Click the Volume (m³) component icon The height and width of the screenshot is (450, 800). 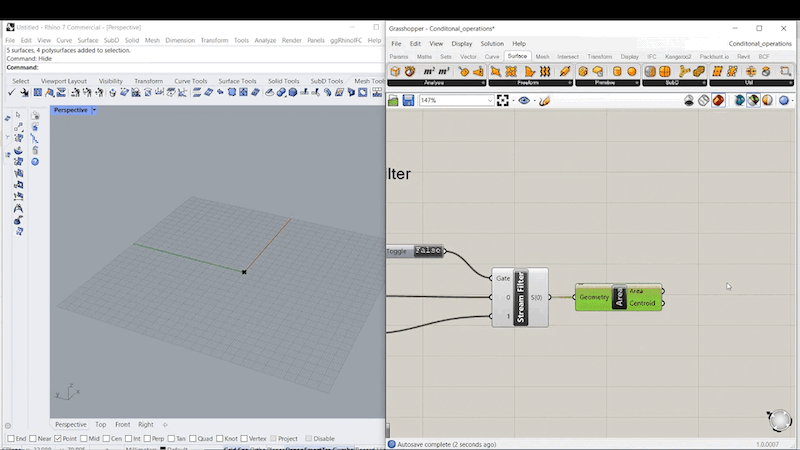[x=444, y=71]
